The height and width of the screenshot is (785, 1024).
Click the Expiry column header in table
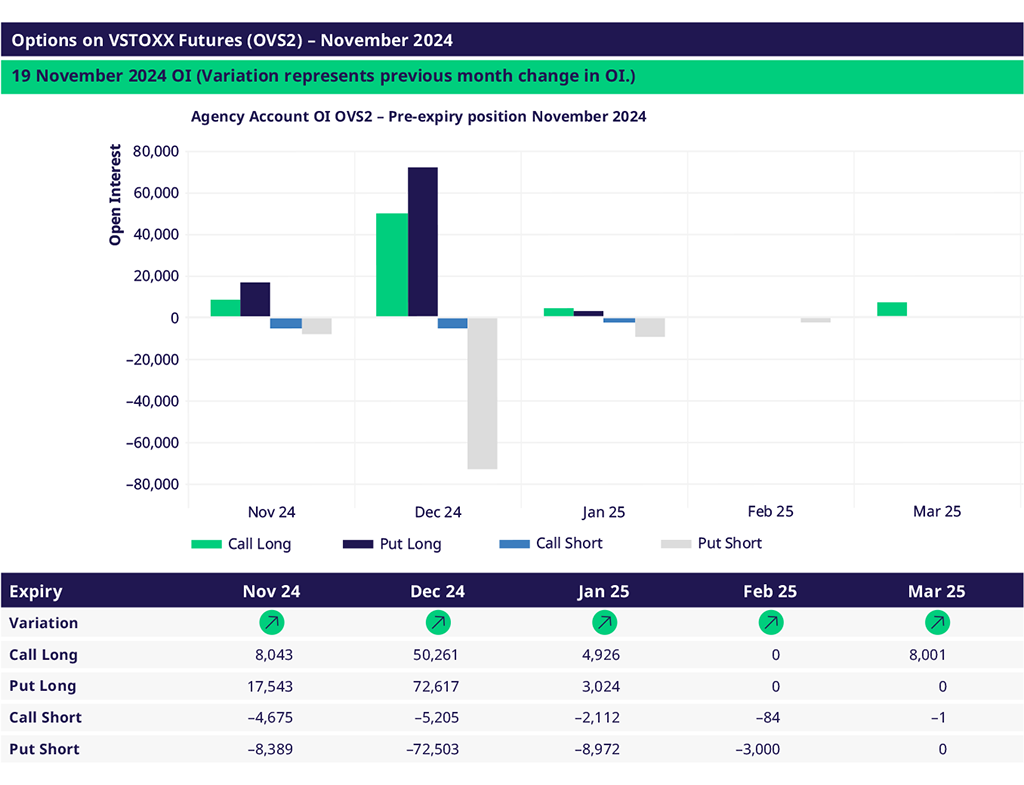[36, 591]
